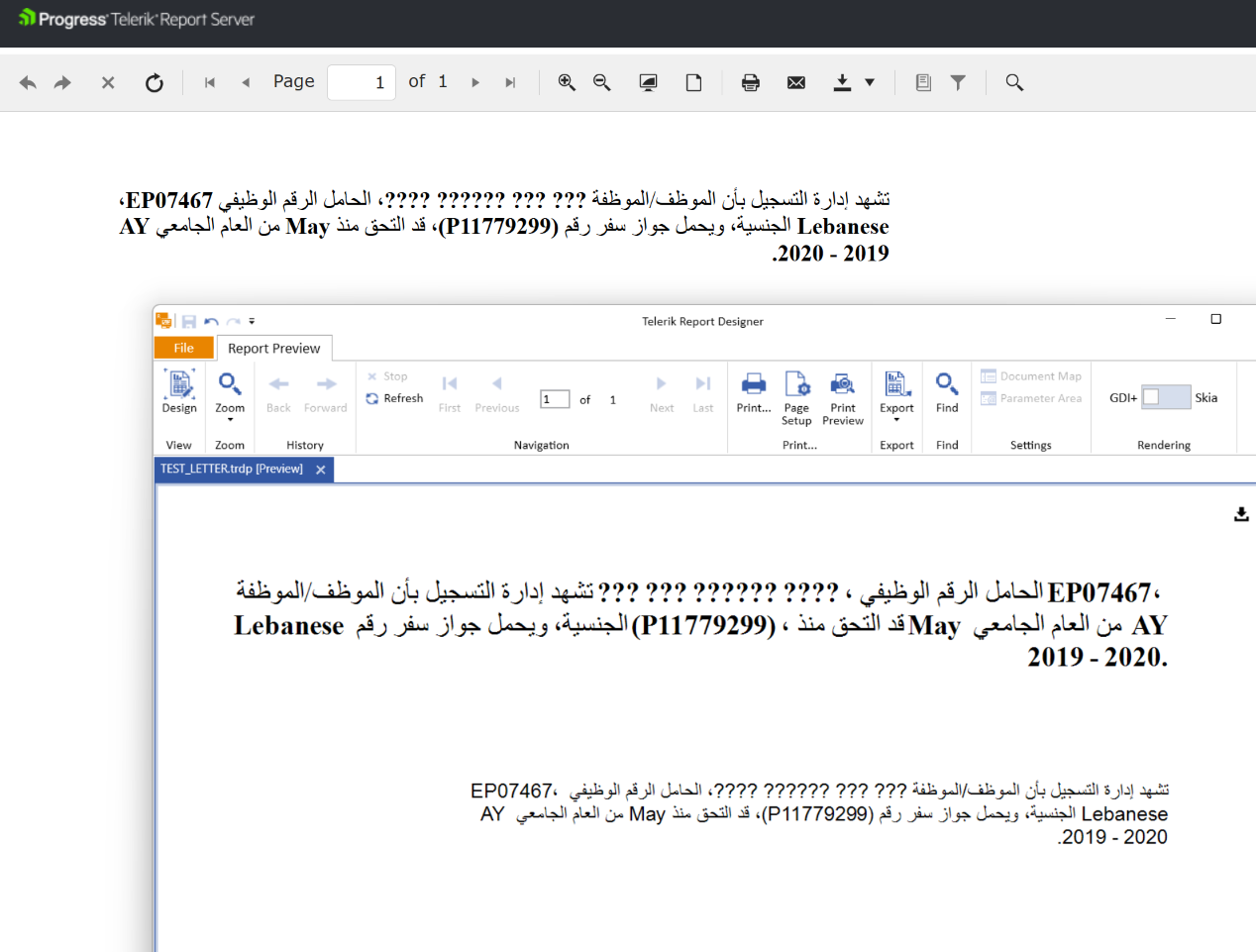Expand the export format dropdown arrow
The width and height of the screenshot is (1256, 952).
coord(870,82)
